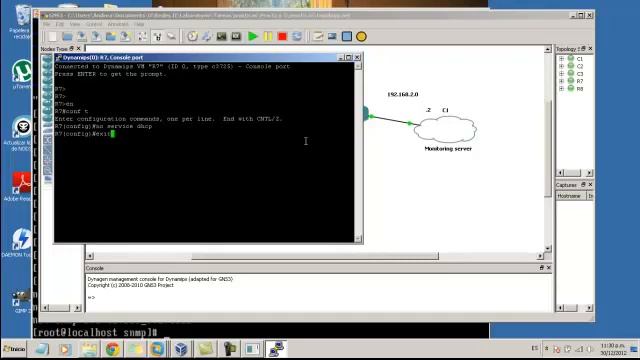Open the Control menu in GNS3
This screenshot has width=640, height=360.
pyautogui.click(x=94, y=24)
